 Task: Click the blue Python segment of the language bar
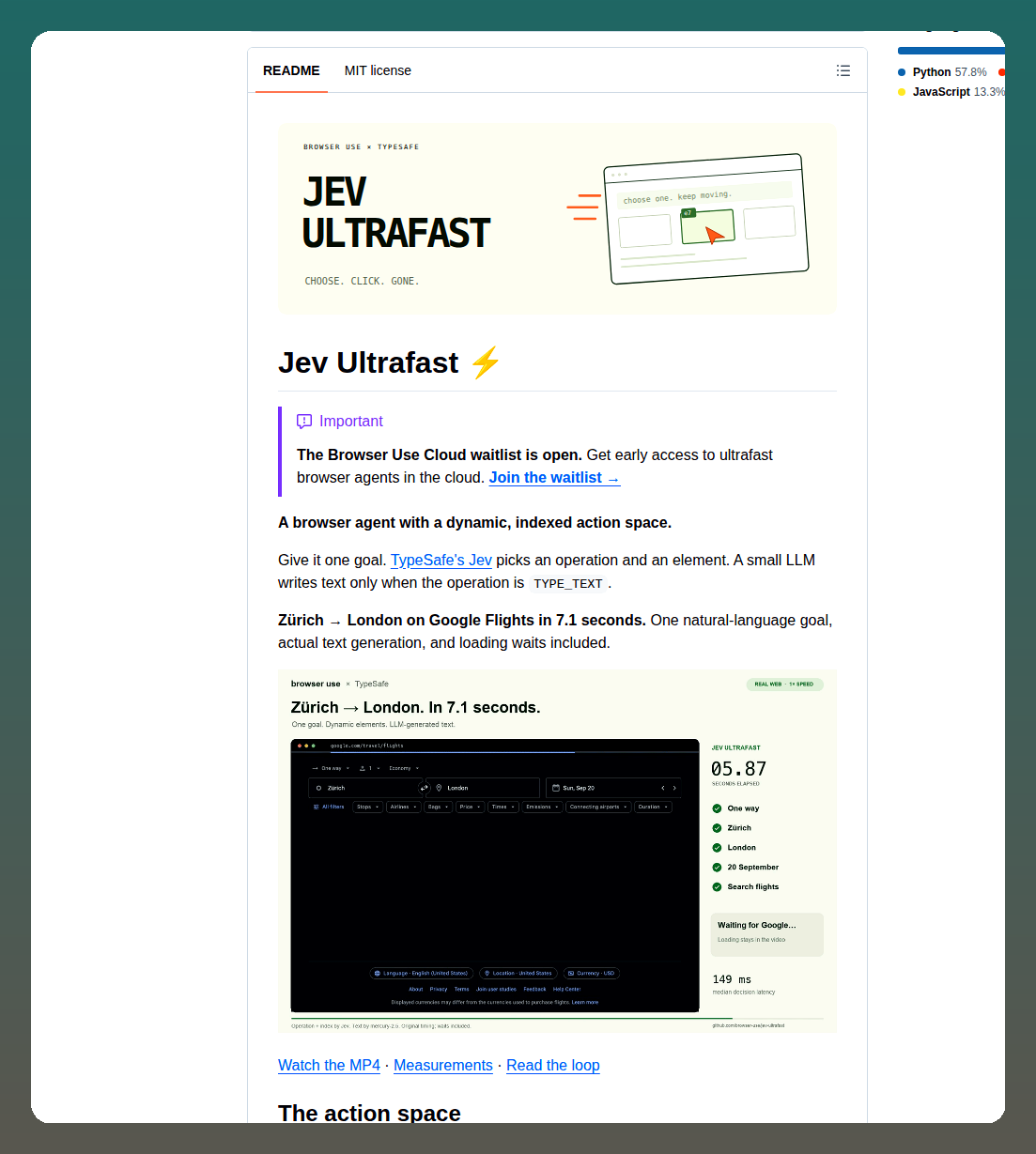(951, 51)
